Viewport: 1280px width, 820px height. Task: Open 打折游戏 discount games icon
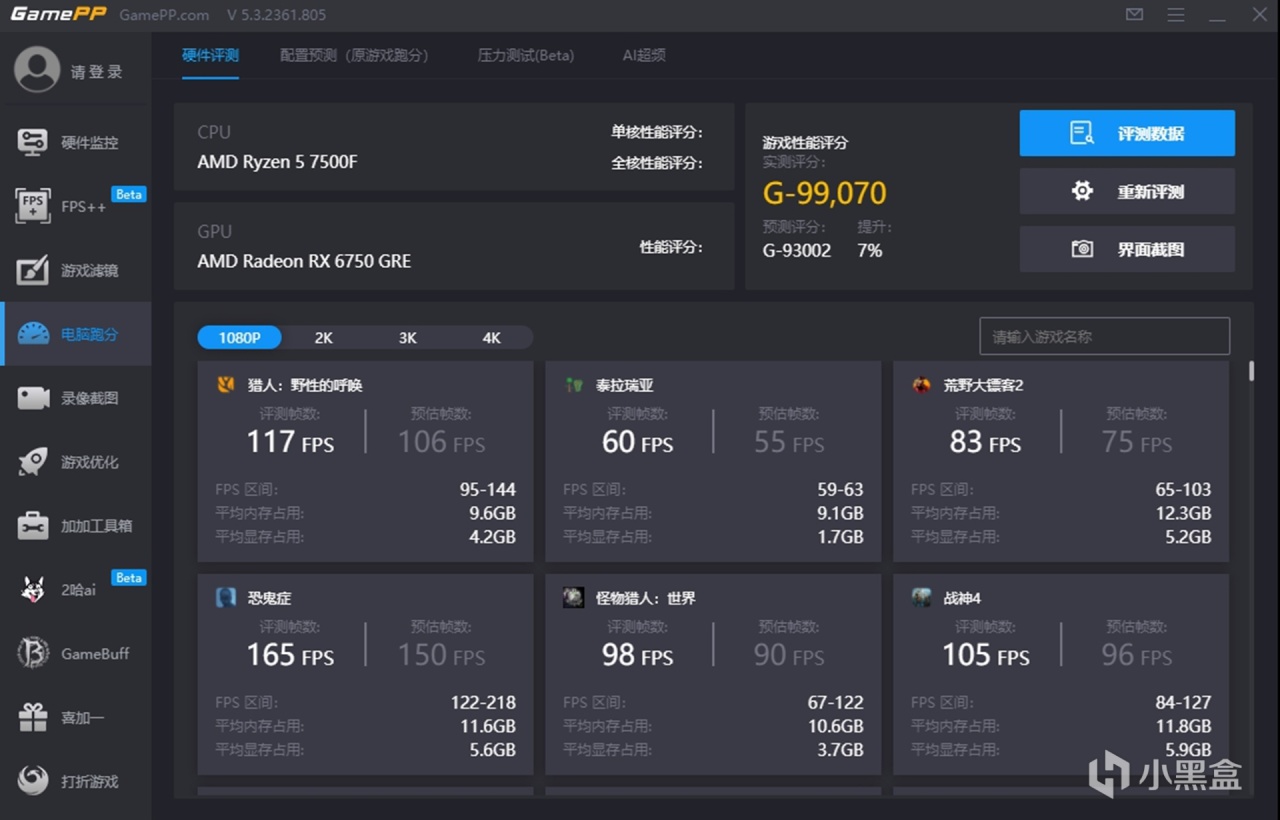[x=33, y=781]
